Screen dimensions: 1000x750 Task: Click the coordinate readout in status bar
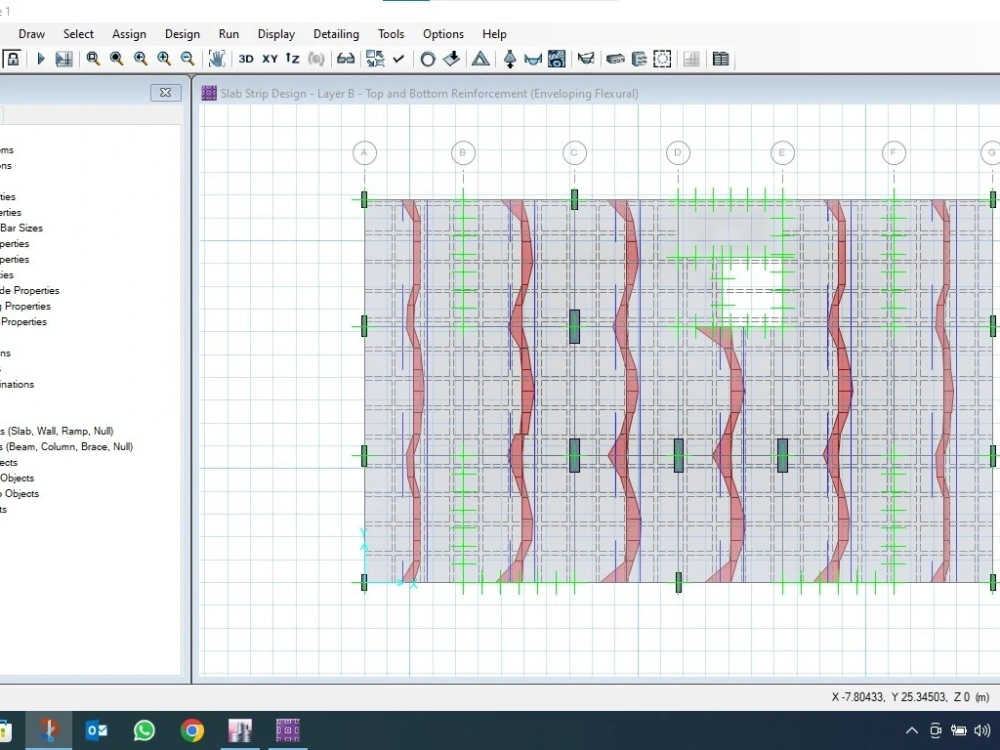pyautogui.click(x=910, y=697)
